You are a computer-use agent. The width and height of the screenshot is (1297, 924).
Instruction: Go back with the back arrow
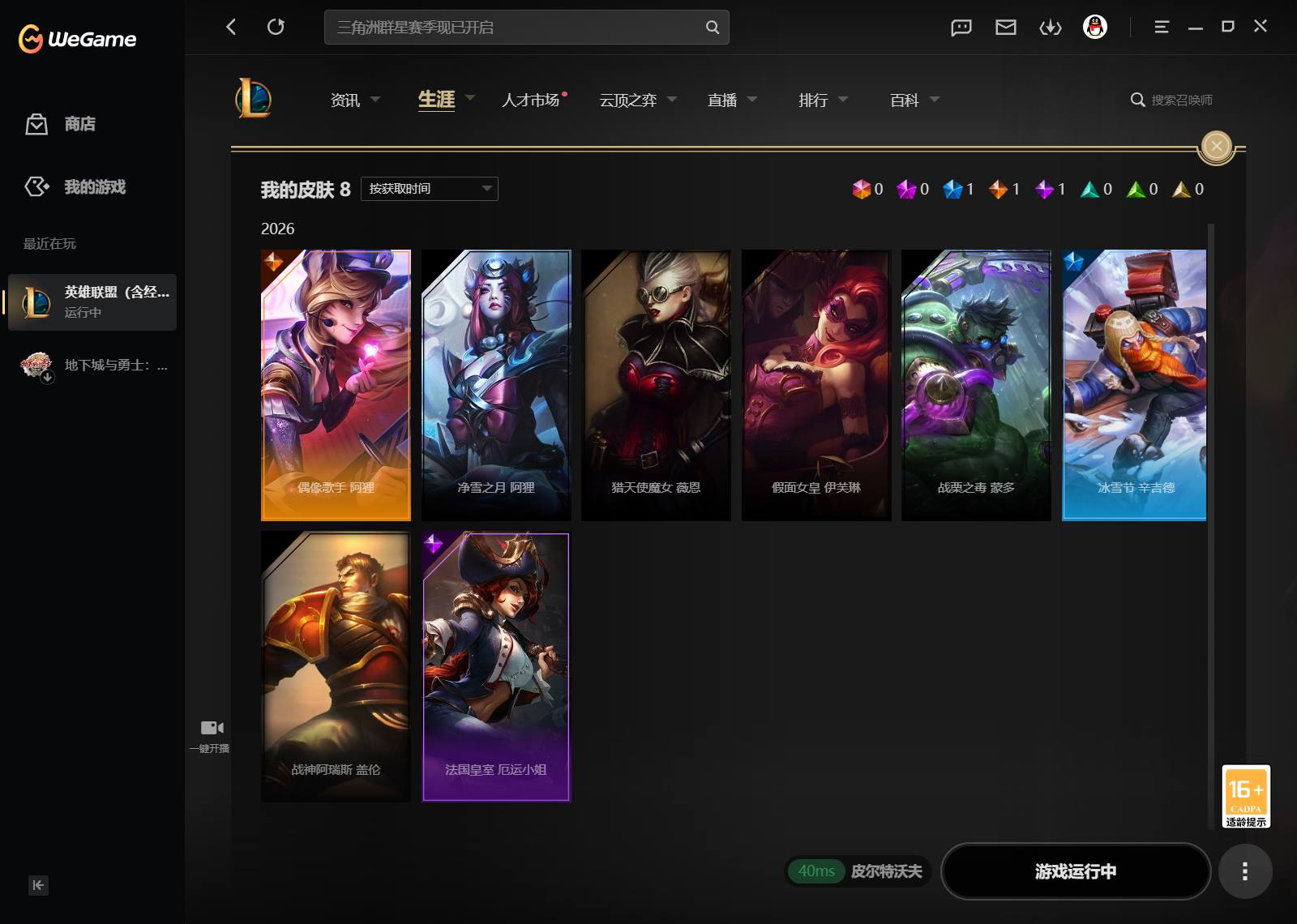(x=231, y=27)
